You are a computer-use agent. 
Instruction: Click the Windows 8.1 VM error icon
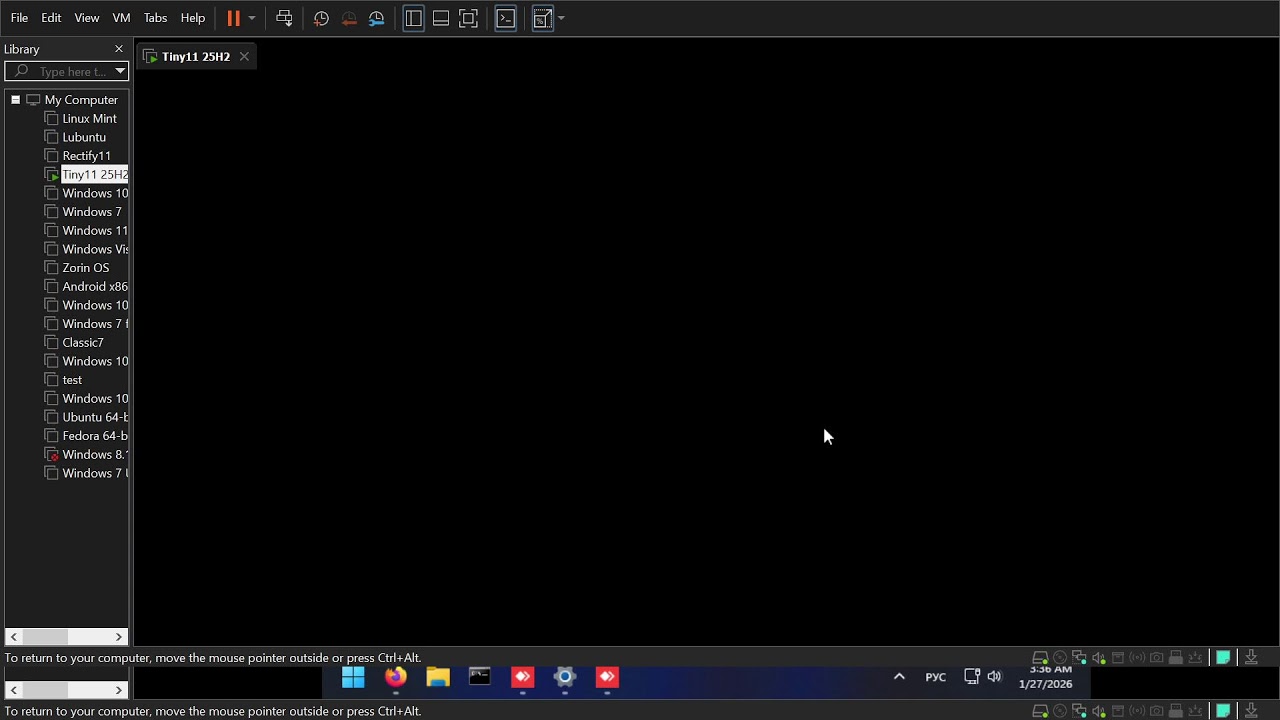(x=52, y=455)
